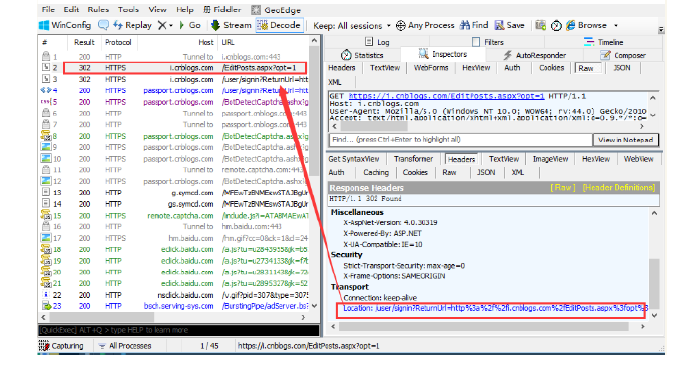
Task: Select the response WebView tab
Action: tap(638, 159)
